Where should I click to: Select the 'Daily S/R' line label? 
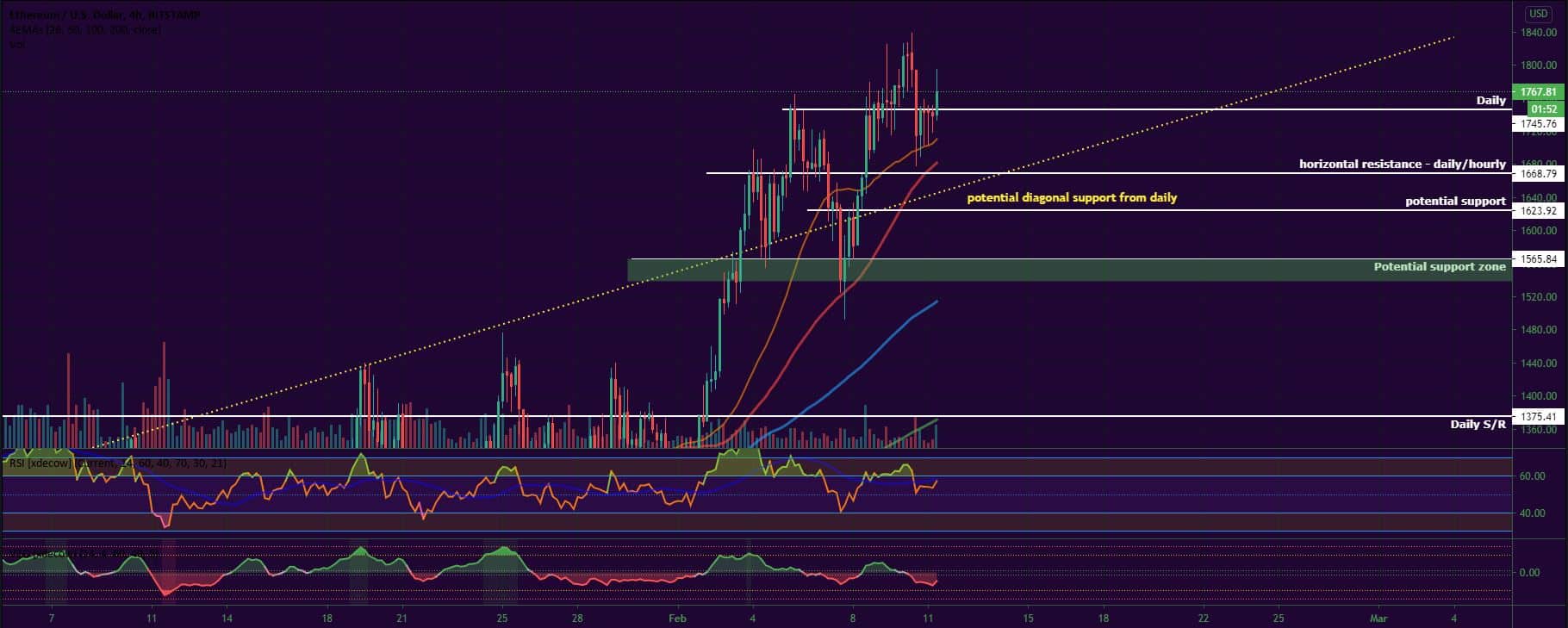click(x=1478, y=425)
